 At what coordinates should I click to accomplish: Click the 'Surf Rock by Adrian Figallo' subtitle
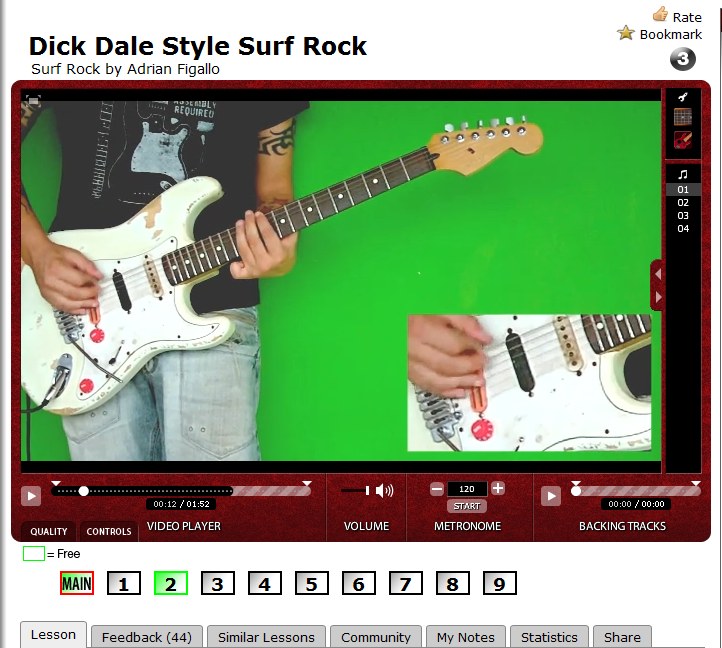(125, 69)
